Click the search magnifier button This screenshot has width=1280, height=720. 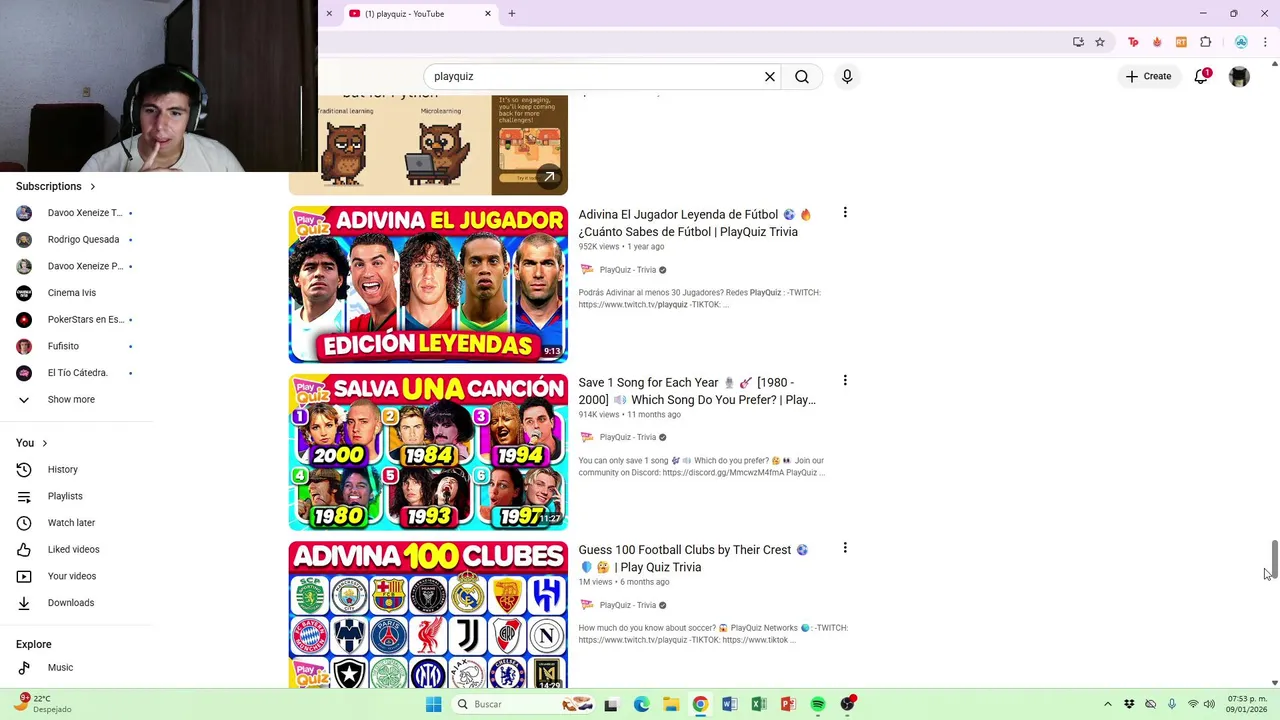[x=802, y=76]
